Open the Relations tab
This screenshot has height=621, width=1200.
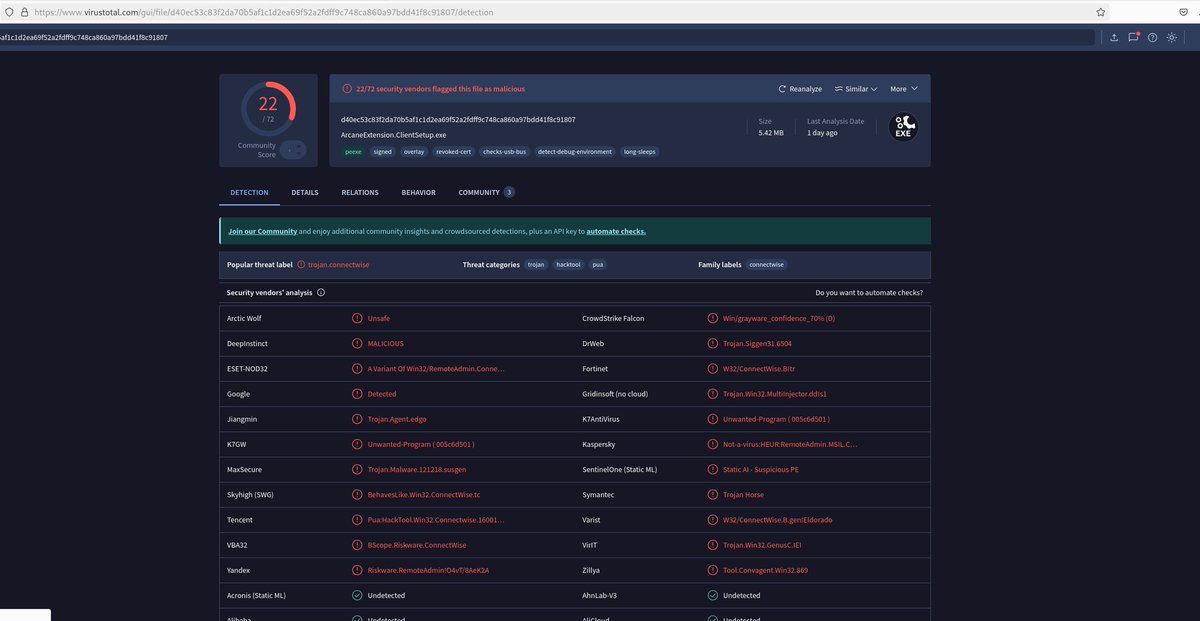[x=360, y=192]
